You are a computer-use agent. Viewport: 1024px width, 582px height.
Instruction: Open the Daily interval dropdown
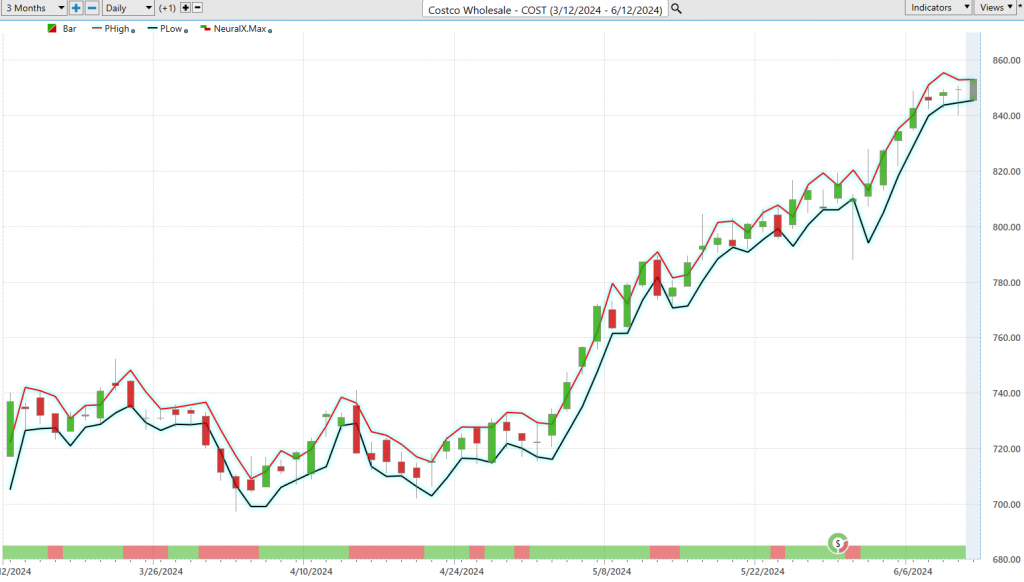pos(128,8)
